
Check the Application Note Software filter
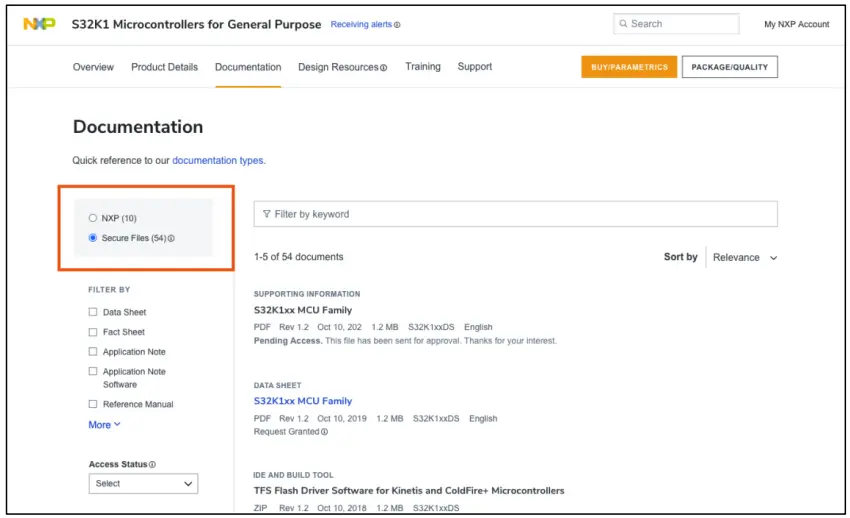click(x=93, y=371)
